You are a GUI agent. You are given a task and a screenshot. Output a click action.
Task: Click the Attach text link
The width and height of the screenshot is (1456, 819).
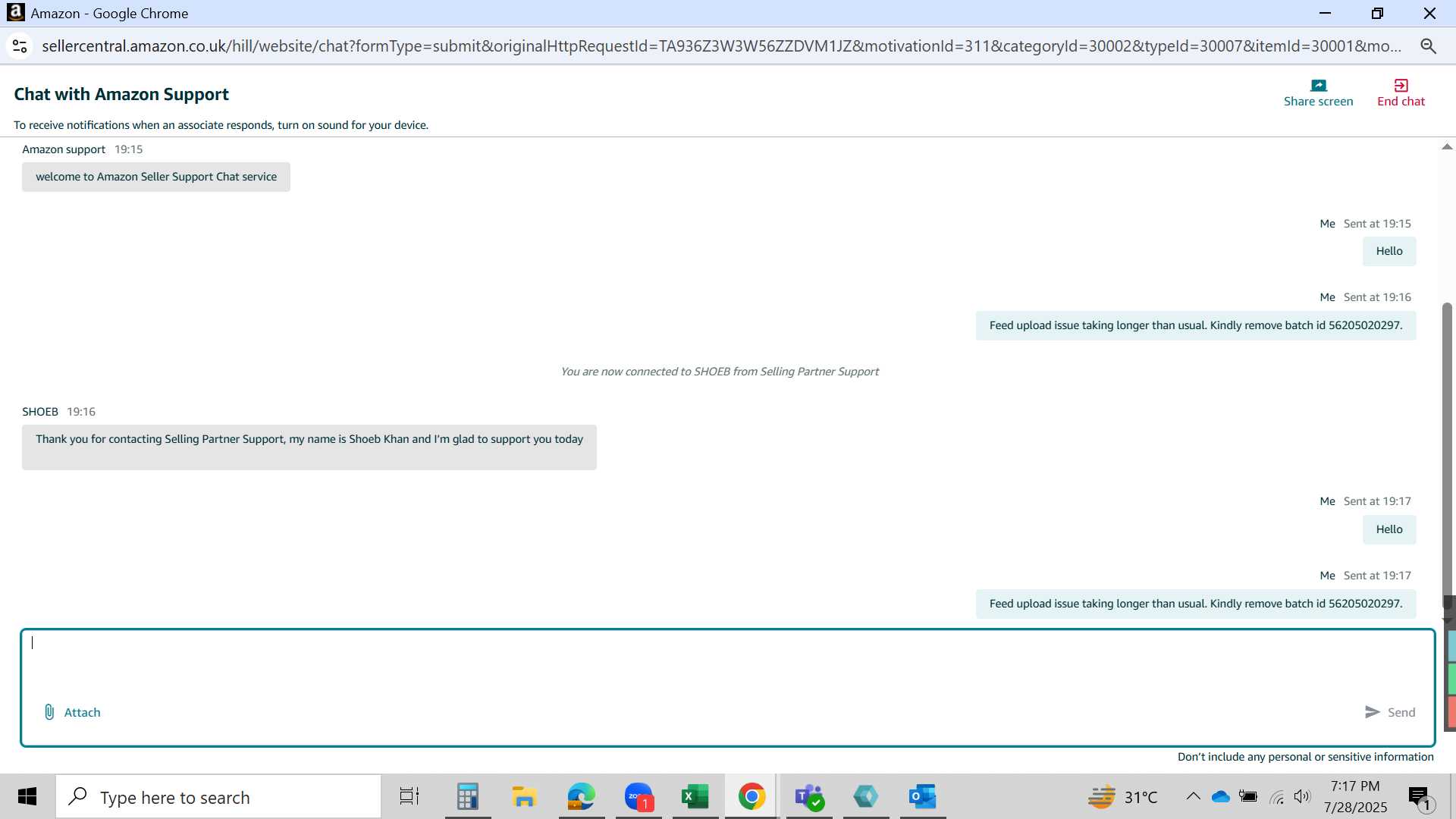pyautogui.click(x=82, y=713)
